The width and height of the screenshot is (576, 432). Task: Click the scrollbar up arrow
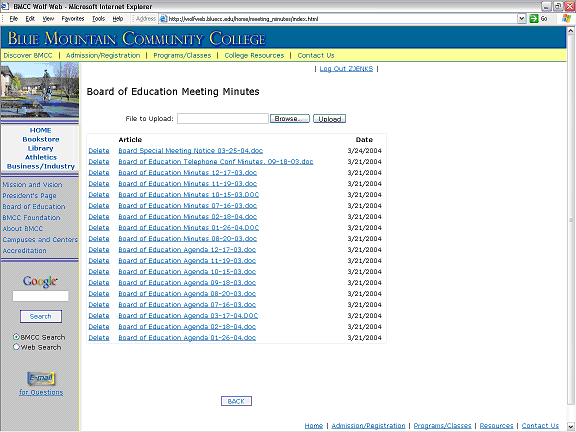570,31
